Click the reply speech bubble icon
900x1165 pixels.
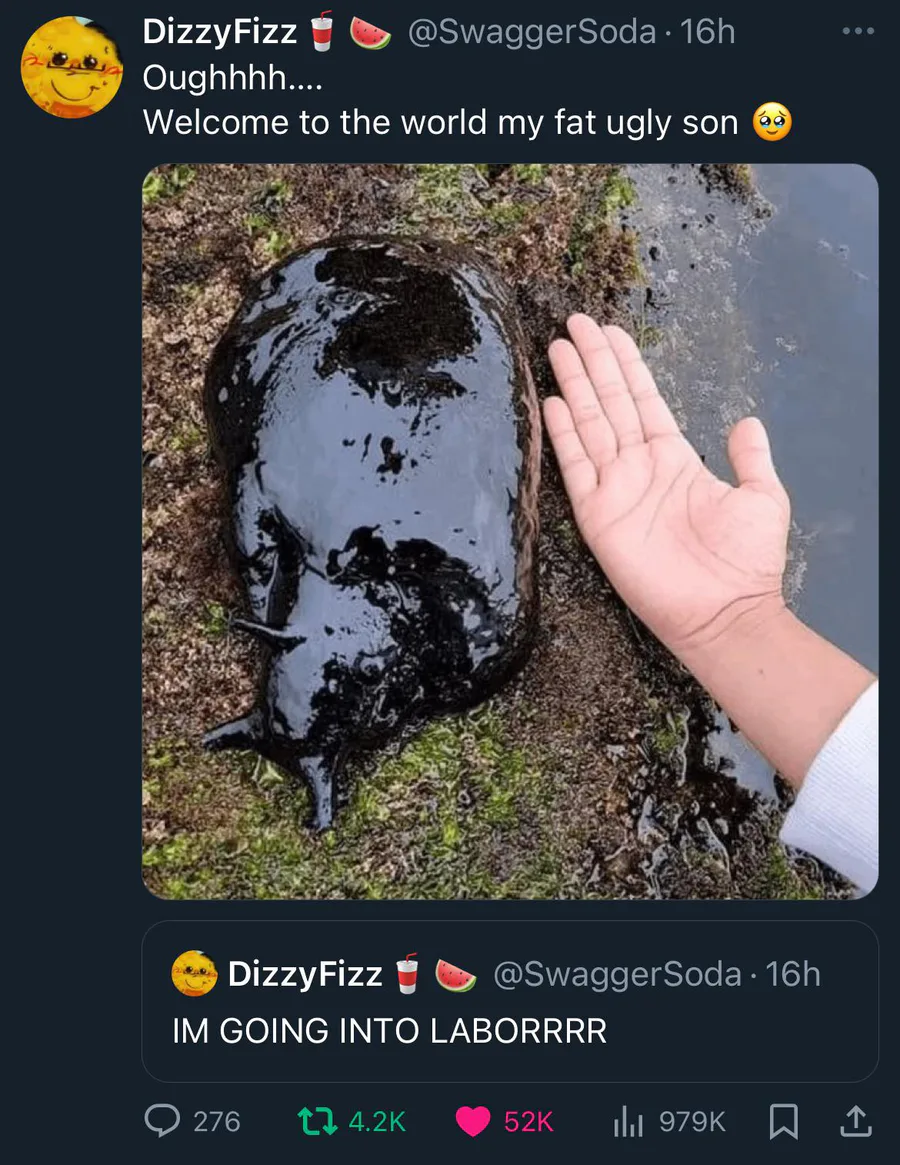point(162,1120)
